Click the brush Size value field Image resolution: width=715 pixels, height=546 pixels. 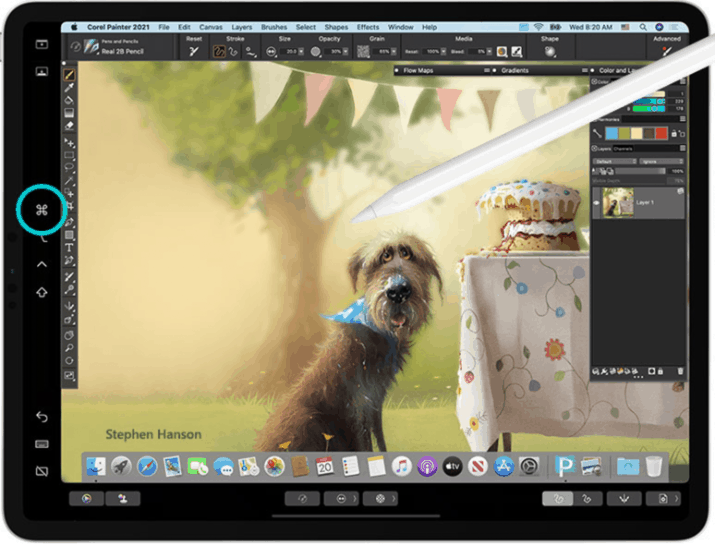tap(291, 52)
